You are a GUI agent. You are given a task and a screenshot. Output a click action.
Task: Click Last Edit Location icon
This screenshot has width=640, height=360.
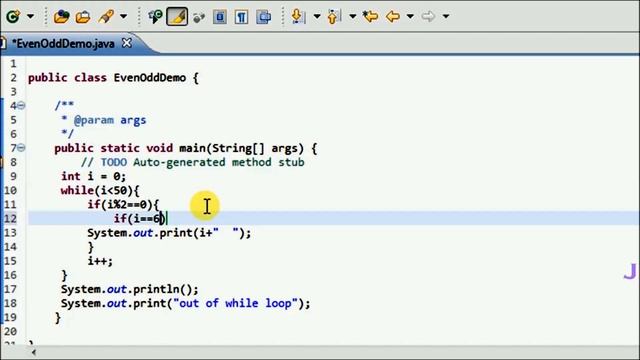[371, 17]
